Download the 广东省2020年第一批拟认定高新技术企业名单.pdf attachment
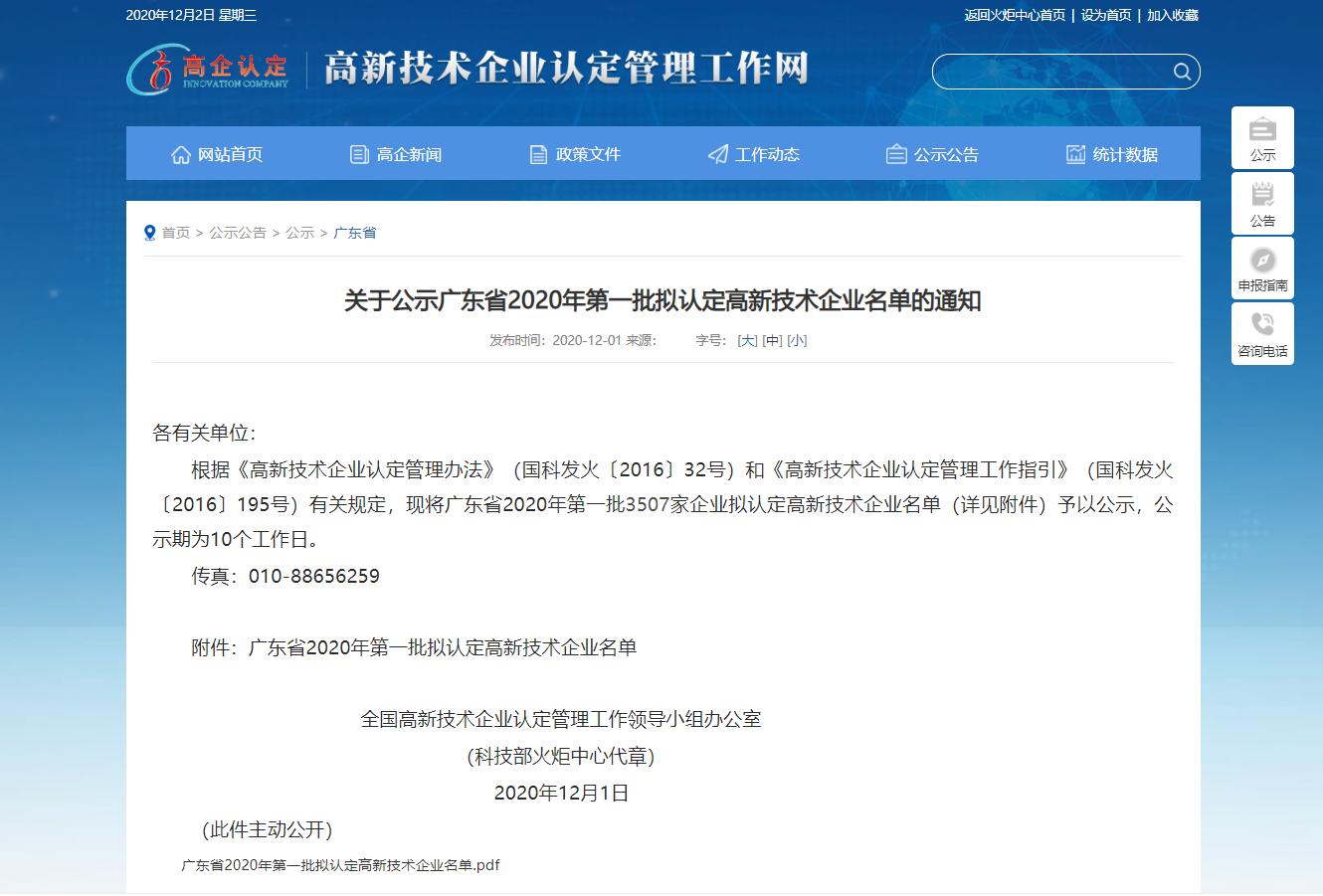 tap(340, 865)
